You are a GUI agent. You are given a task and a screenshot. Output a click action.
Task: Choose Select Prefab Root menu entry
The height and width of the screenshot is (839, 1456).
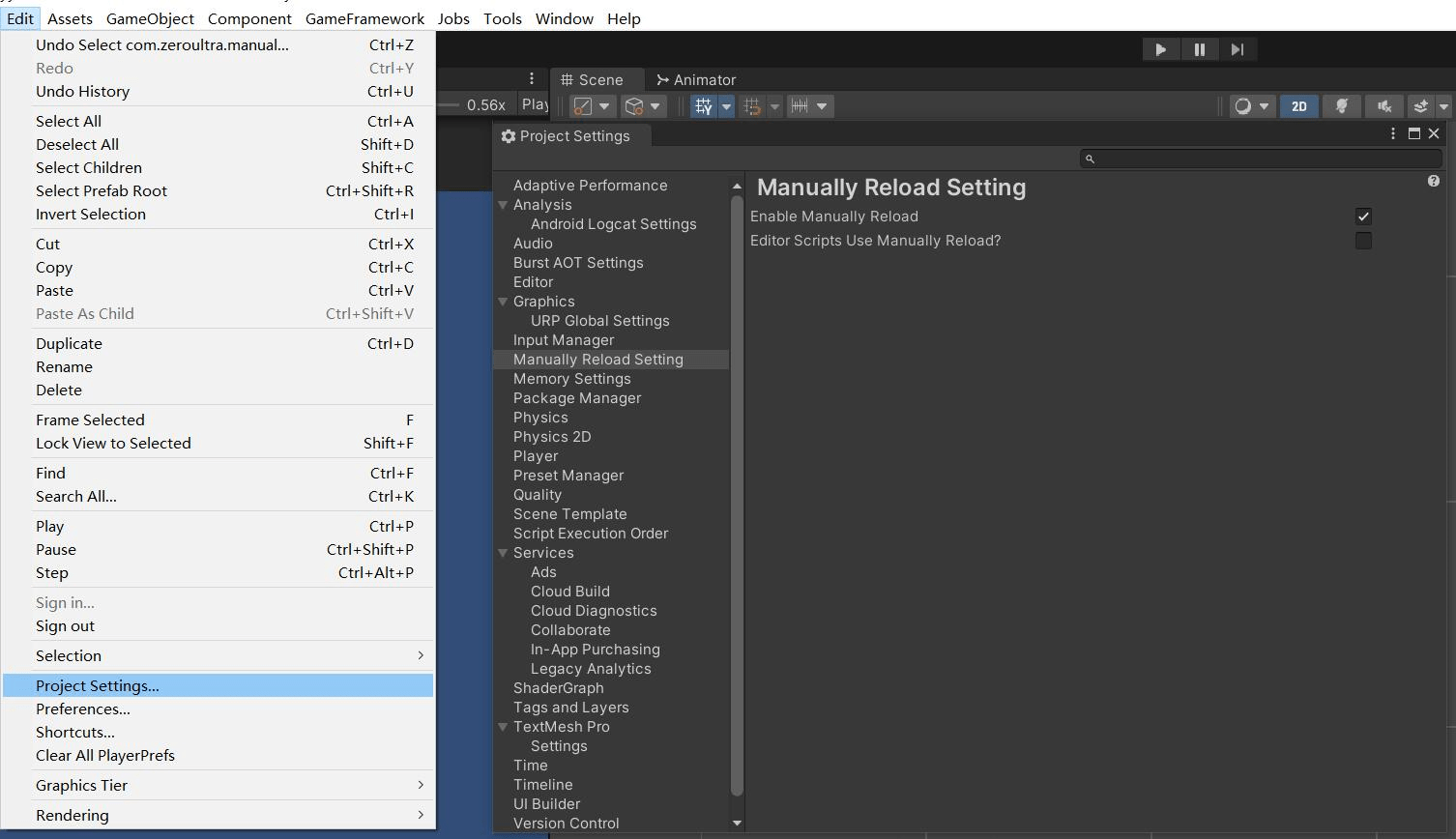[x=218, y=191]
